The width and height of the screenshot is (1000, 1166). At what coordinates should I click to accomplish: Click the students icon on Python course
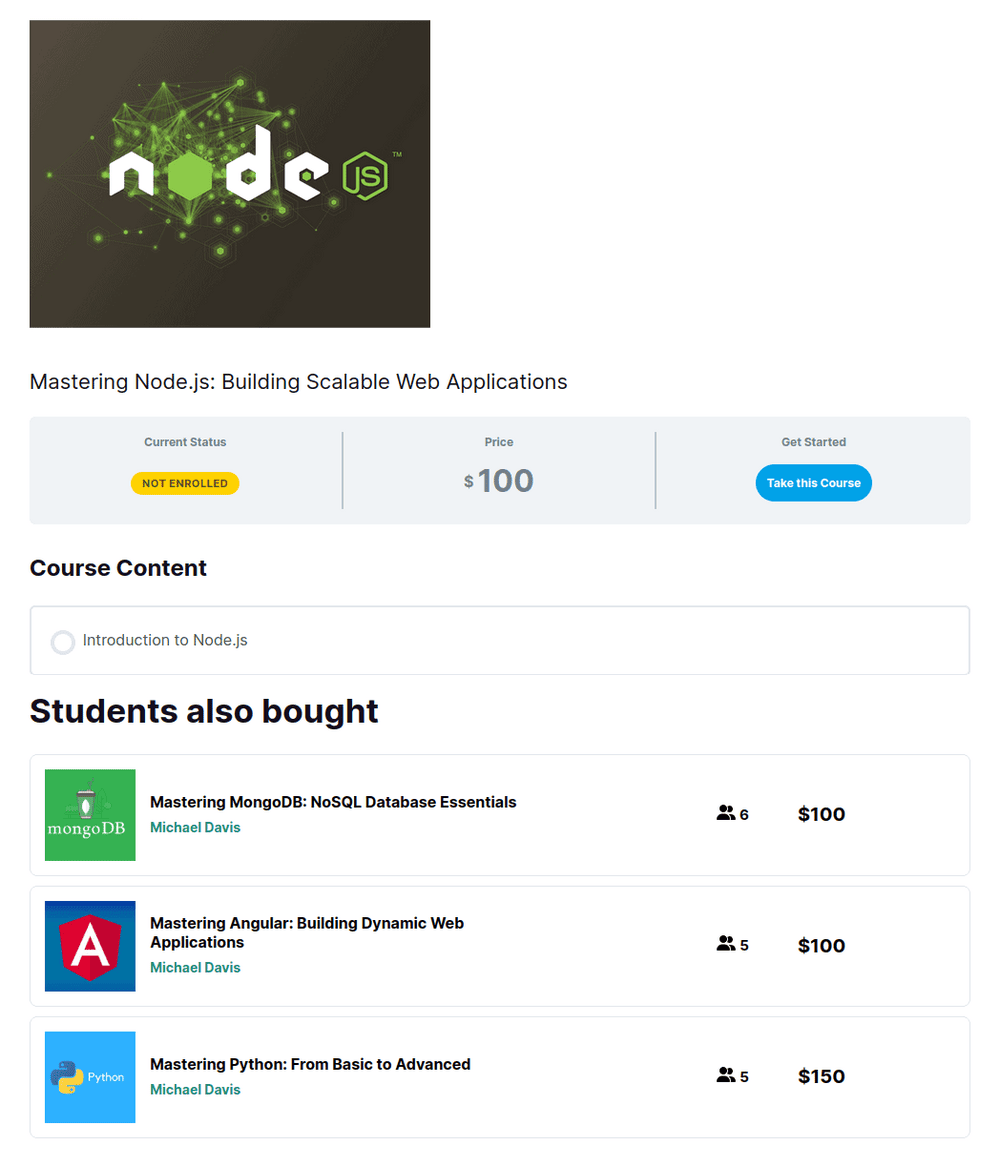tap(726, 1076)
